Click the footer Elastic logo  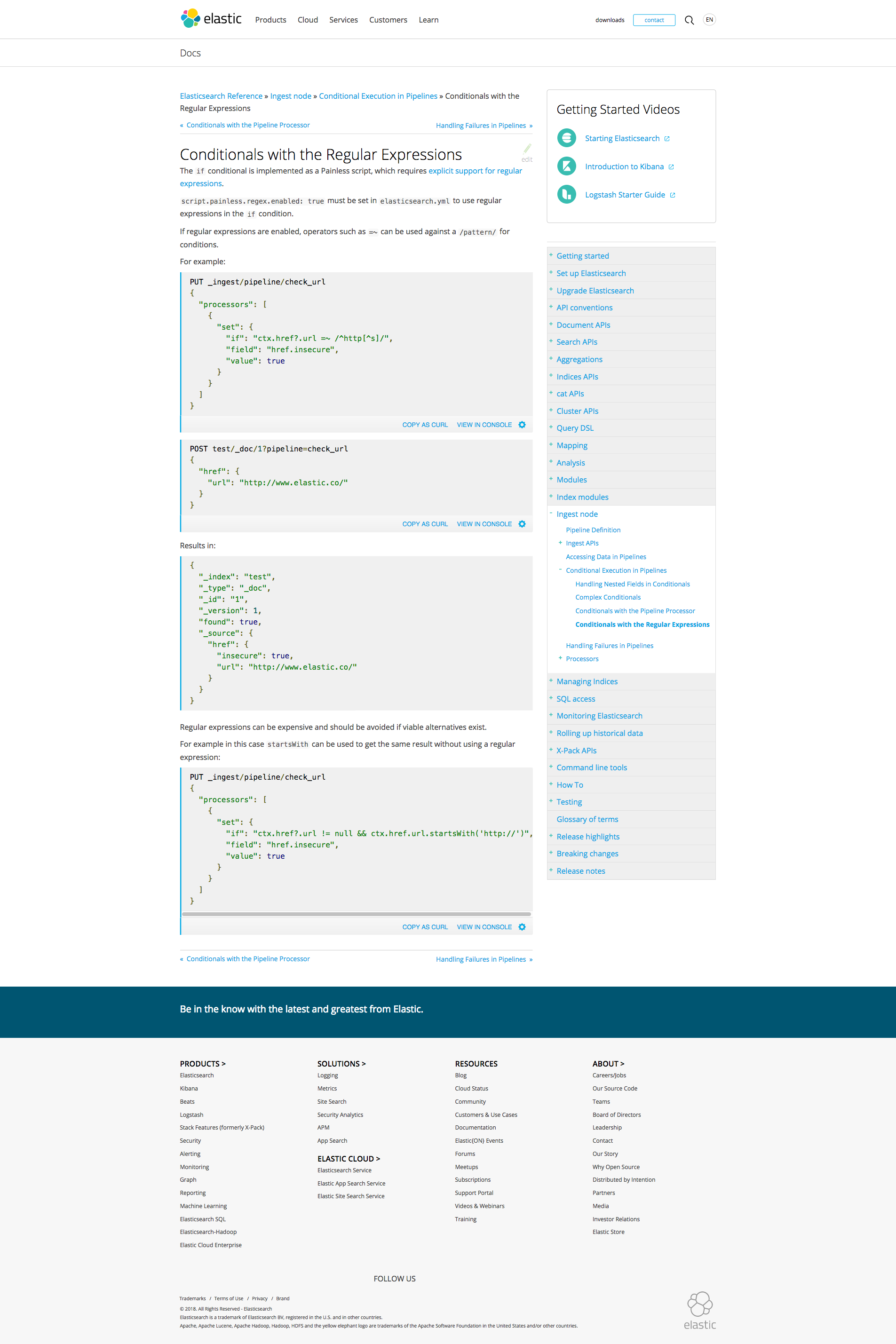tap(699, 1310)
